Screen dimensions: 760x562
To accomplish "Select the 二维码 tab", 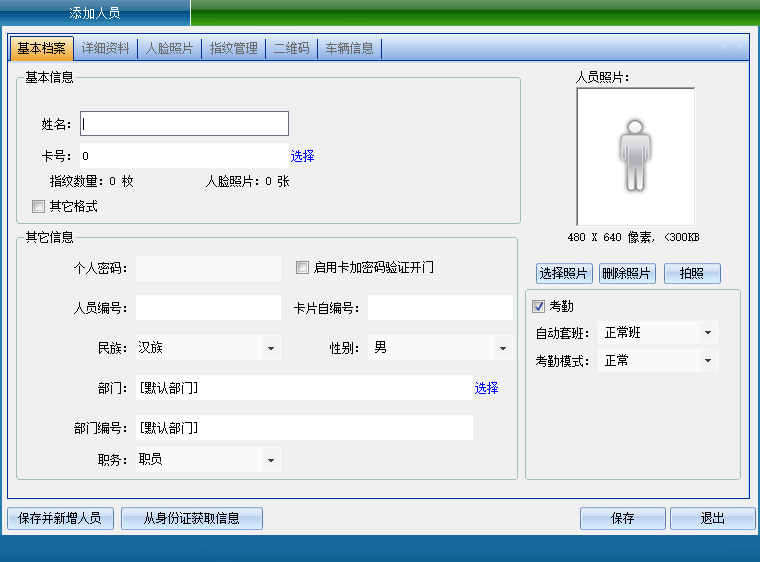I will point(291,48).
